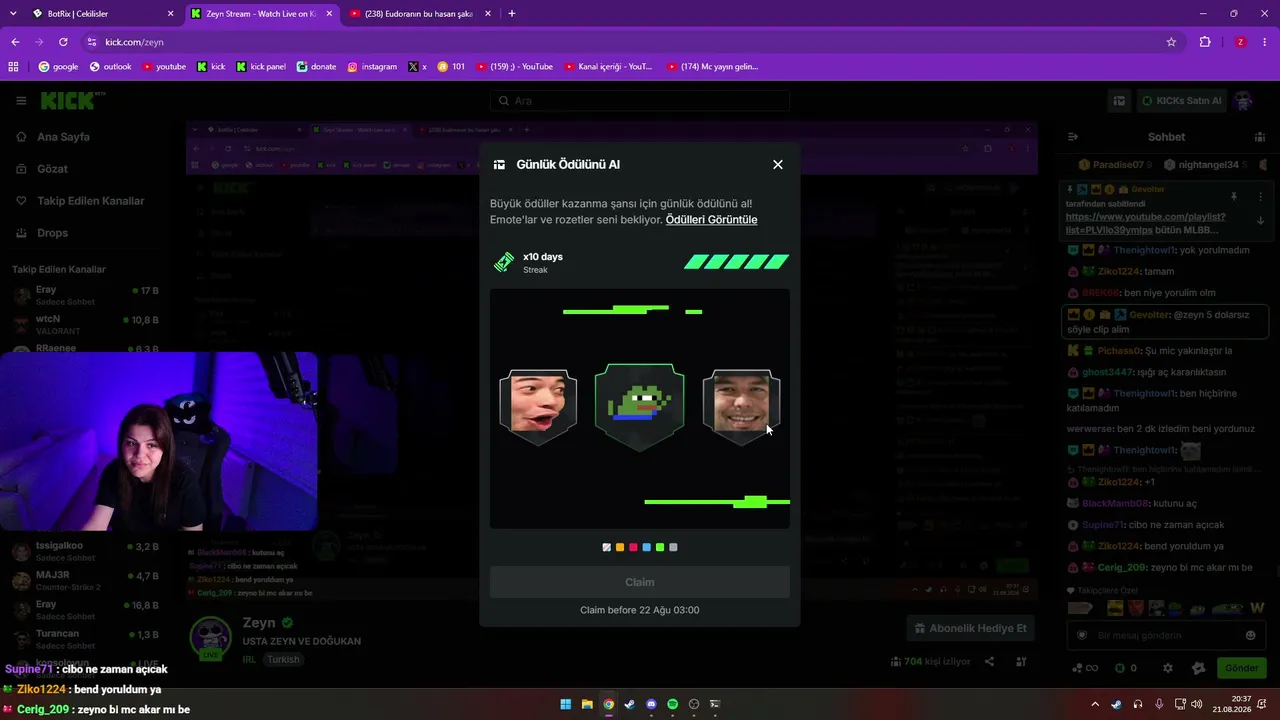Click the taskbar volume speaker icon
This screenshot has height=720, width=1280.
click(x=1198, y=704)
